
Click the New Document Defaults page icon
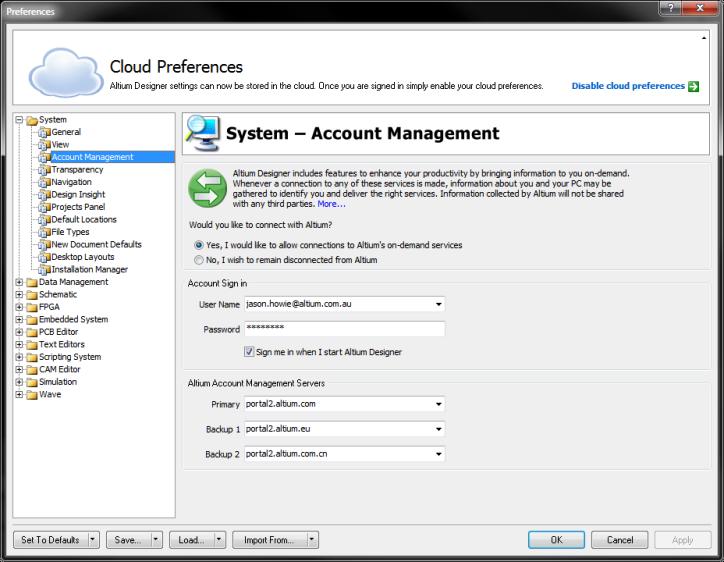[44, 245]
